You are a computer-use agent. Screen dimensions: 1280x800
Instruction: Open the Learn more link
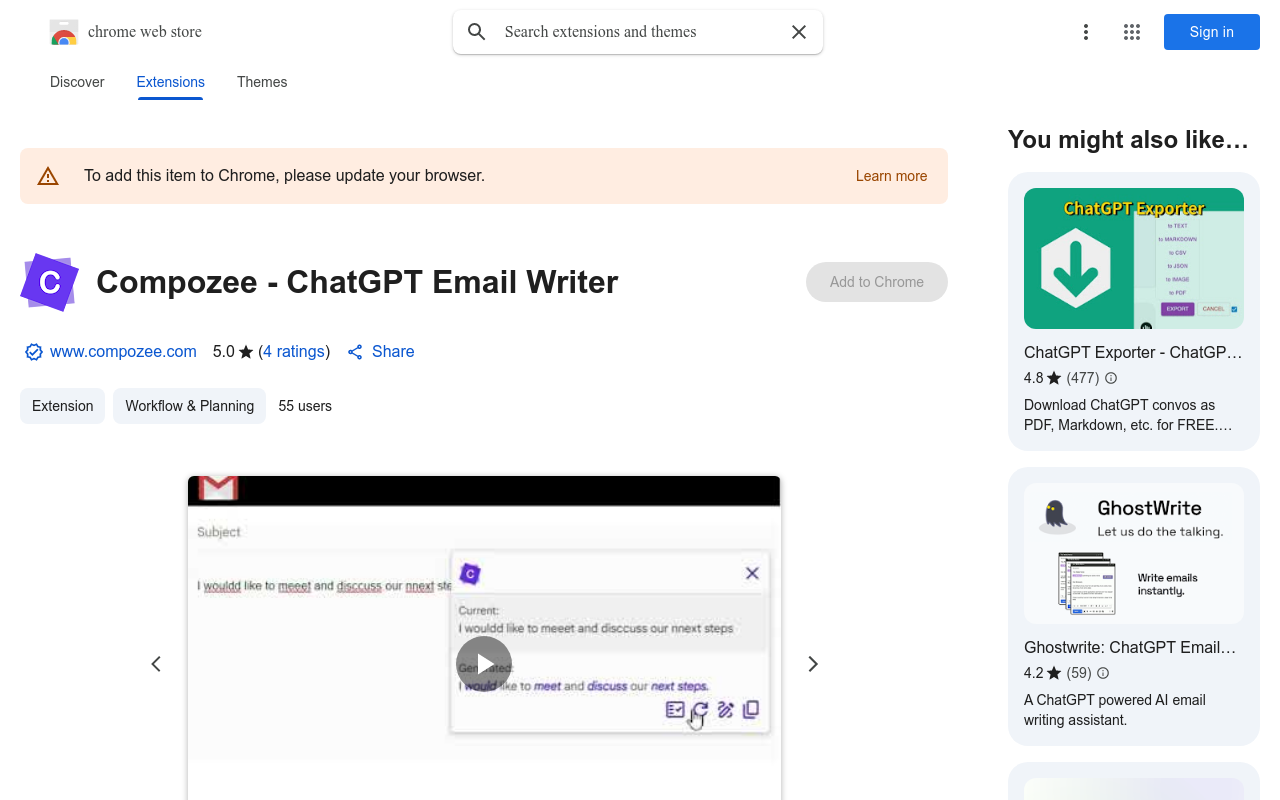pos(891,176)
